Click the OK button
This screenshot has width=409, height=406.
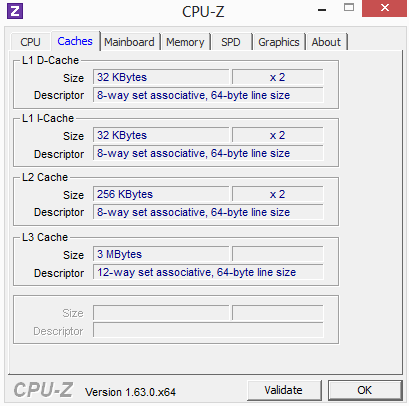365,390
